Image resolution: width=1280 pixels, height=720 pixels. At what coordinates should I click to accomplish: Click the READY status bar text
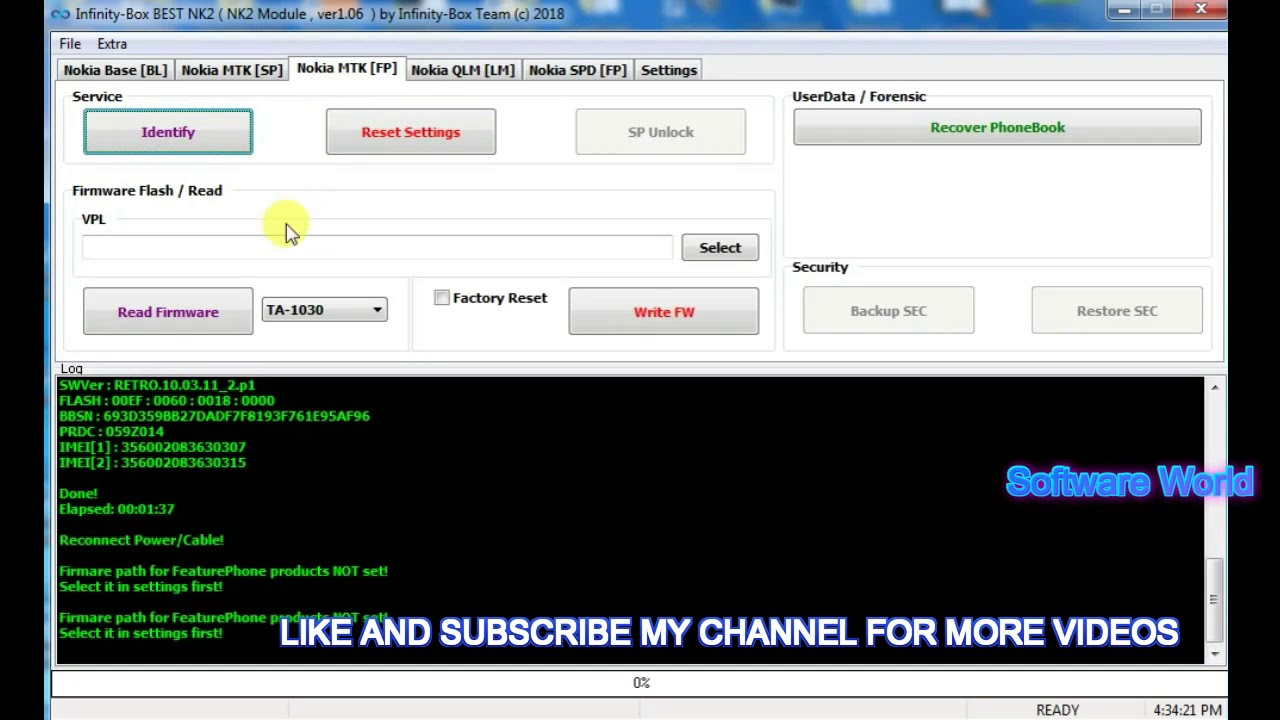(x=1057, y=710)
